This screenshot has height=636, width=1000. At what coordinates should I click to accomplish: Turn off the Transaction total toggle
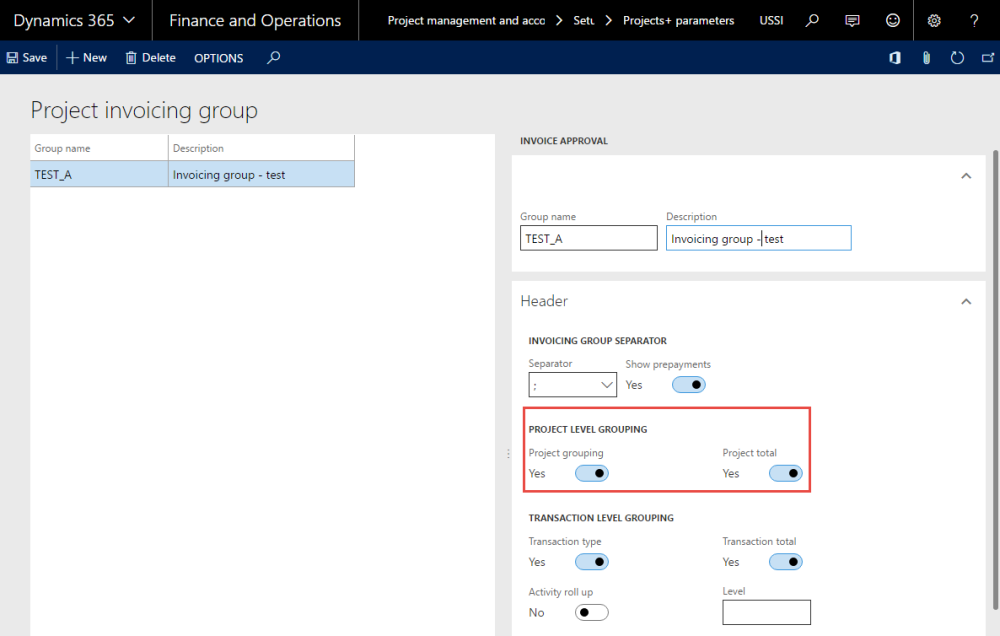(785, 561)
